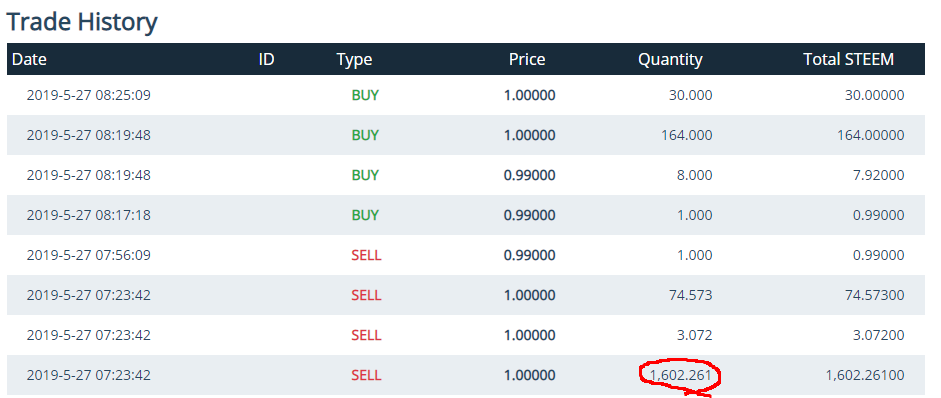Image resolution: width=941 pixels, height=398 pixels.
Task: Click the Date column header
Action: pos(29,59)
